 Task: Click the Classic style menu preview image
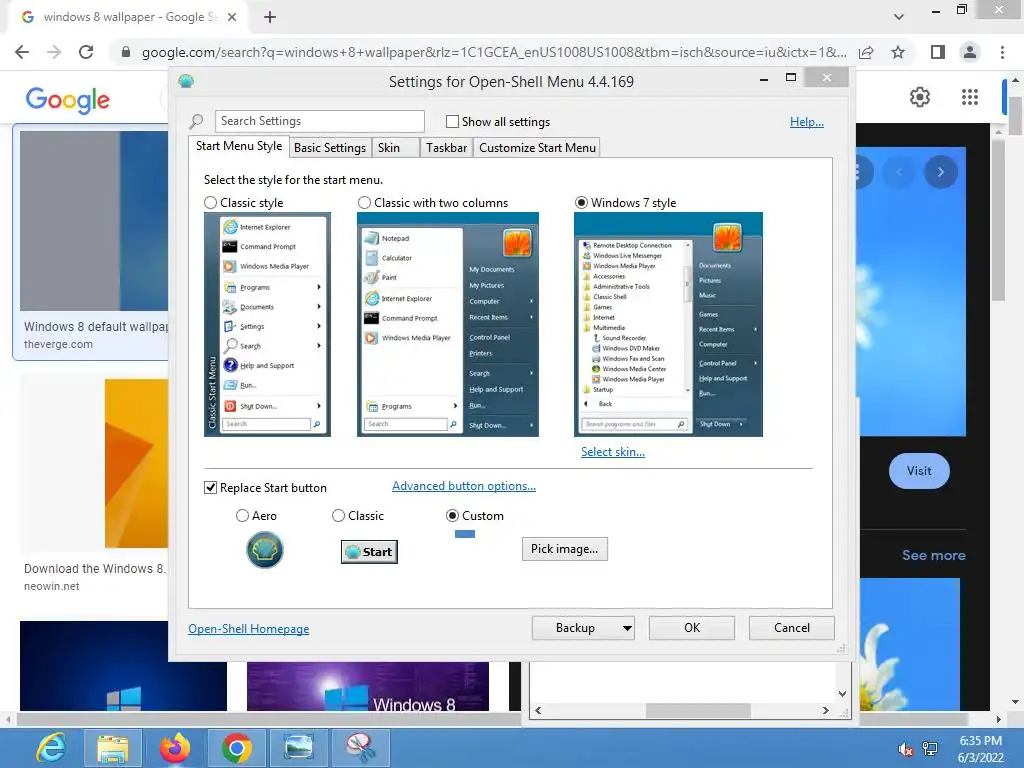pyautogui.click(x=267, y=325)
